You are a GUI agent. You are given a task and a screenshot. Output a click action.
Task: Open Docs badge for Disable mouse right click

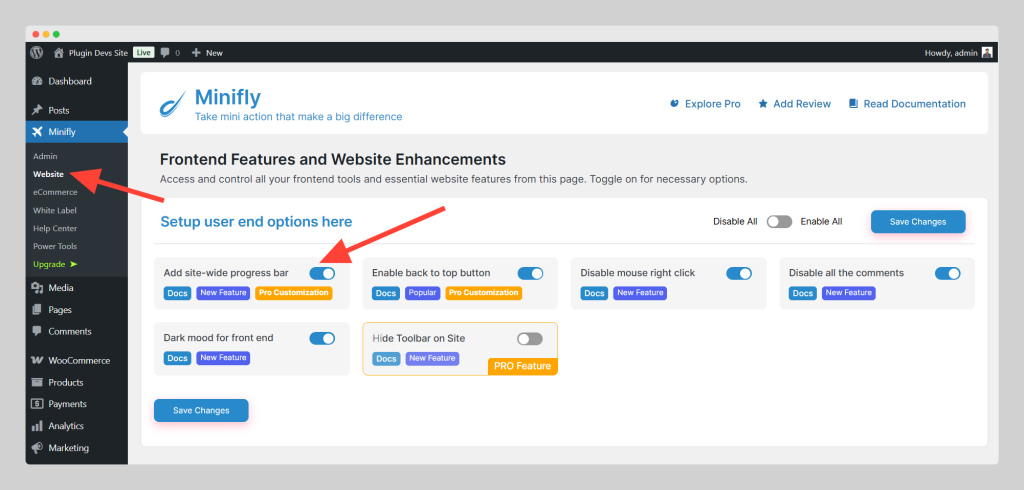594,293
